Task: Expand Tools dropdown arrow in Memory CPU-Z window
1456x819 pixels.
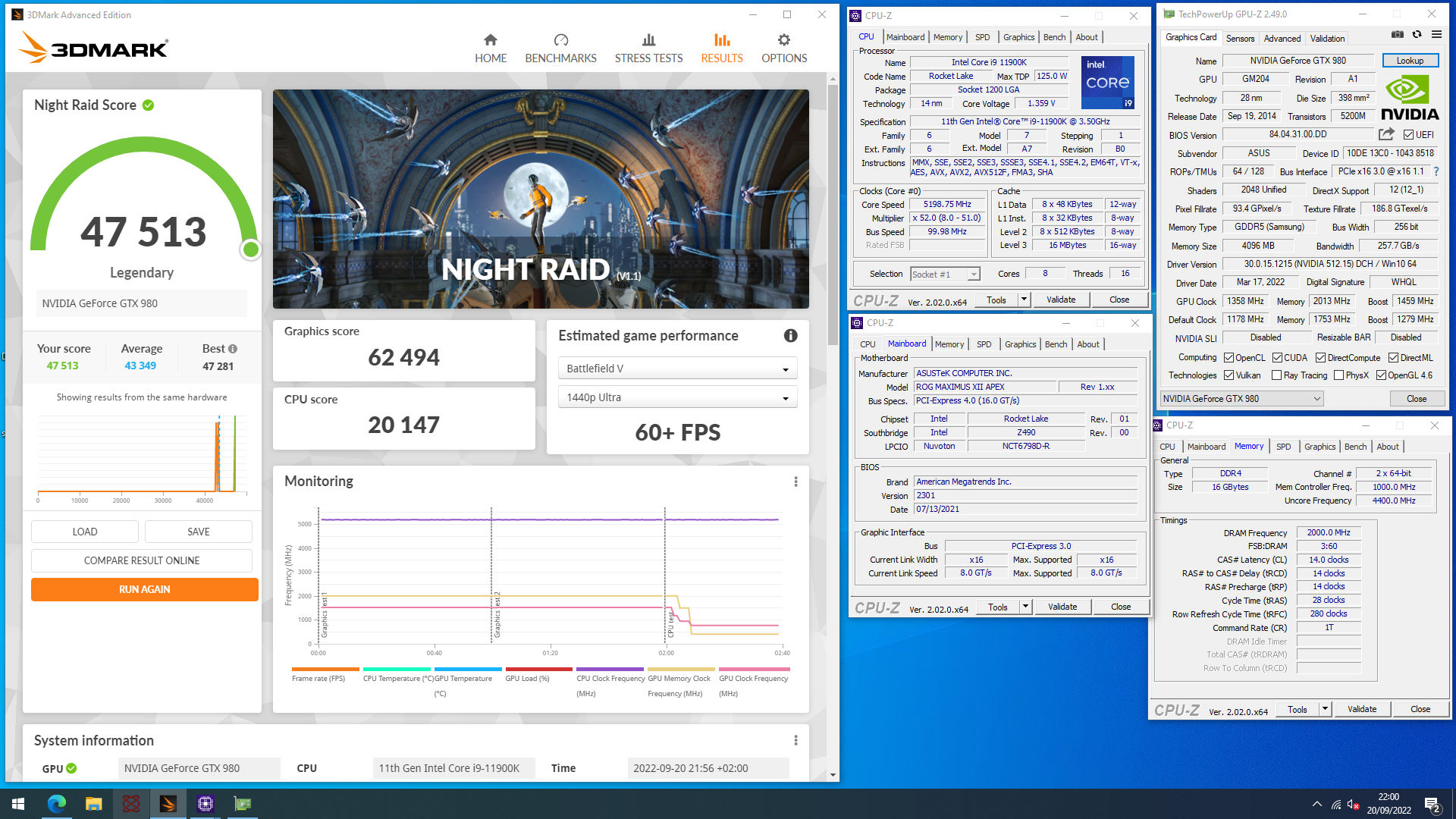Action: 1325,709
